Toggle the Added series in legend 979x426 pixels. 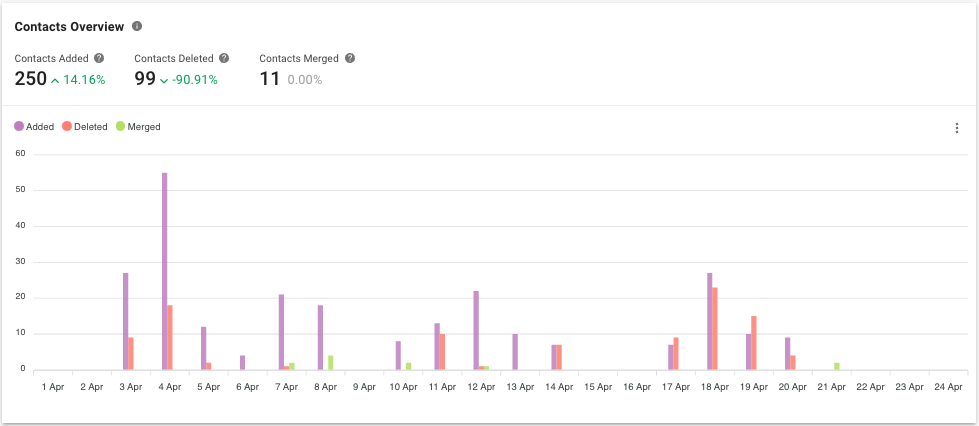pyautogui.click(x=40, y=127)
